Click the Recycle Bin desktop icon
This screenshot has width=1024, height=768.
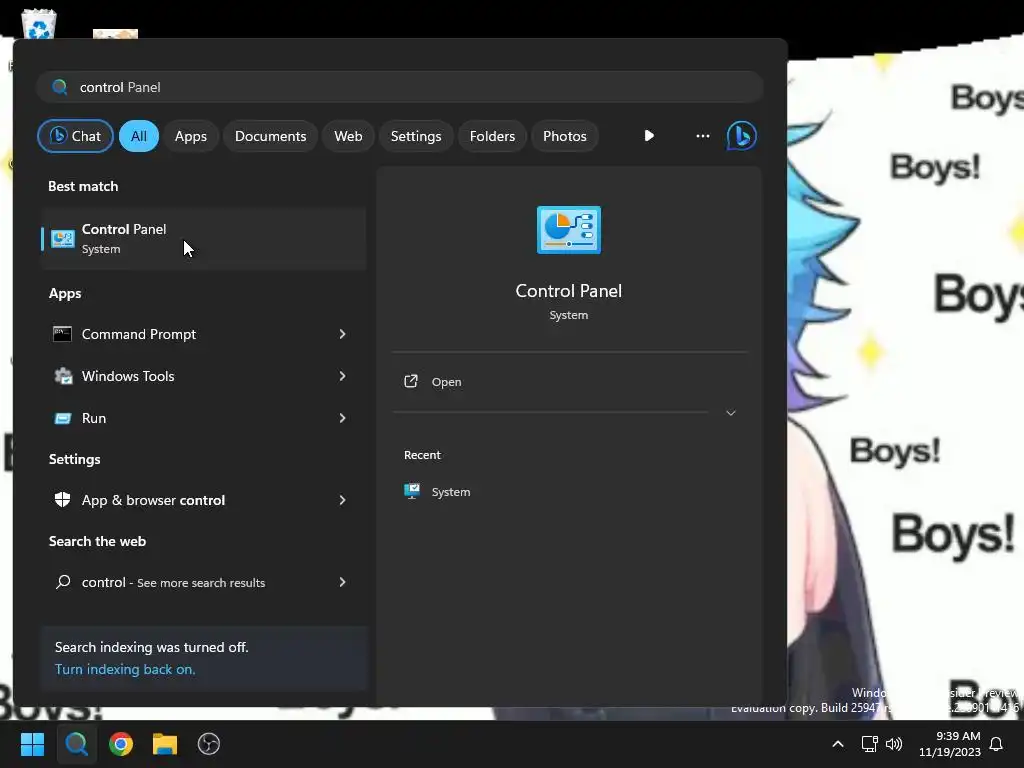point(39,24)
